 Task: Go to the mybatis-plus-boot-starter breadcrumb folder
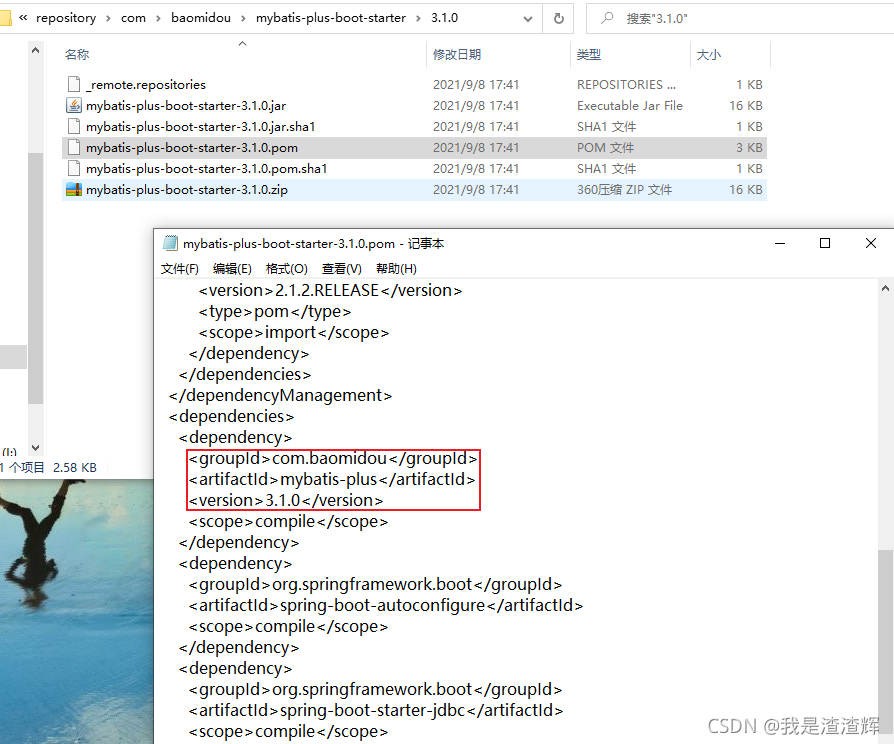click(331, 18)
